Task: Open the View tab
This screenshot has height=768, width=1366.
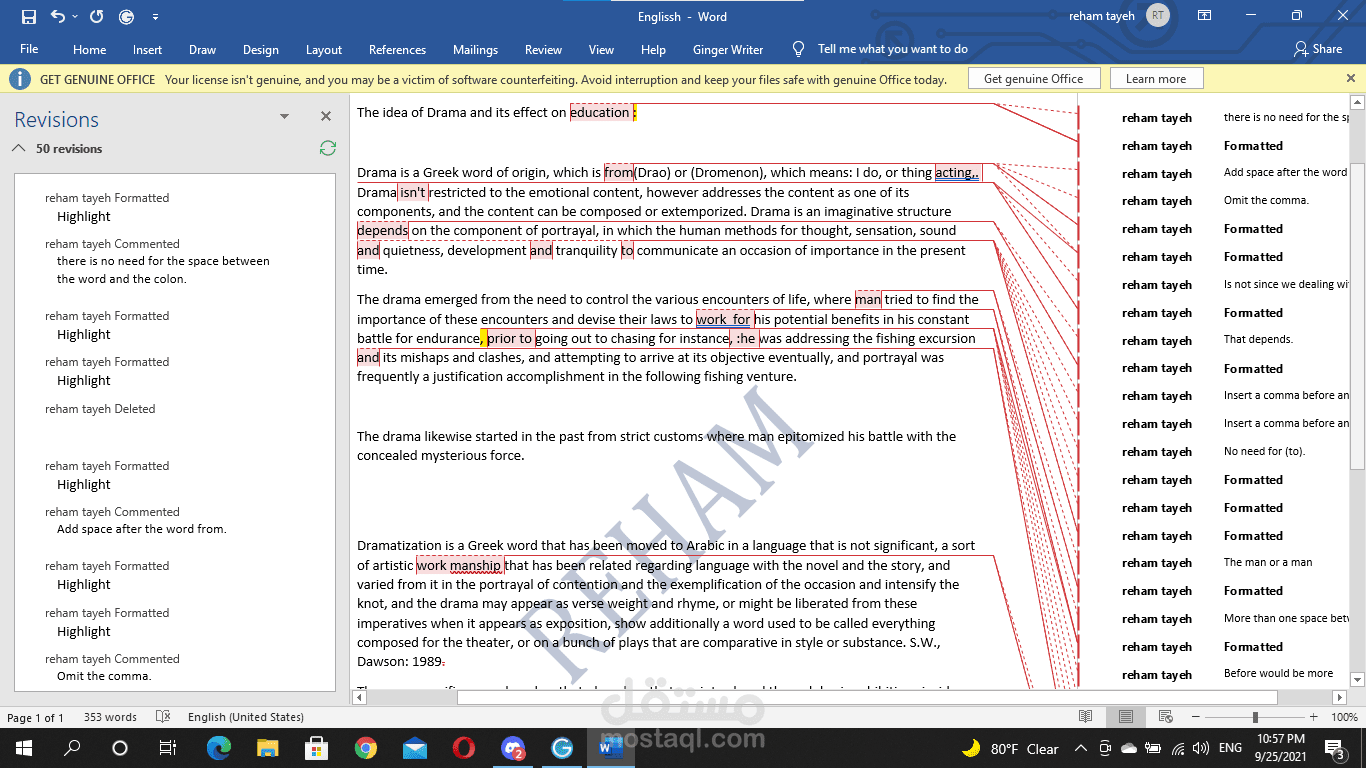Action: pos(602,49)
